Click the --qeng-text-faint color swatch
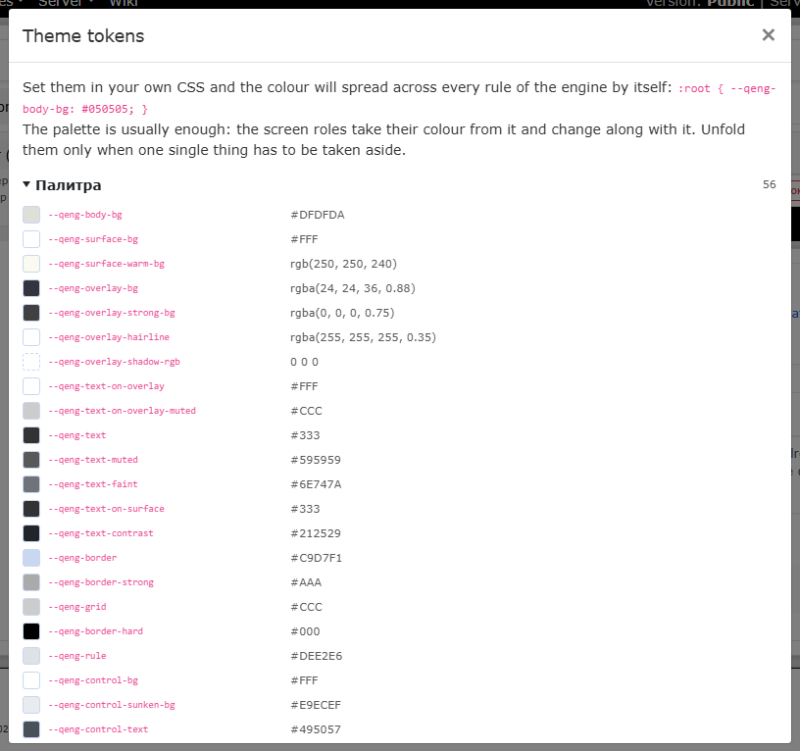This screenshot has width=800, height=751. point(31,484)
